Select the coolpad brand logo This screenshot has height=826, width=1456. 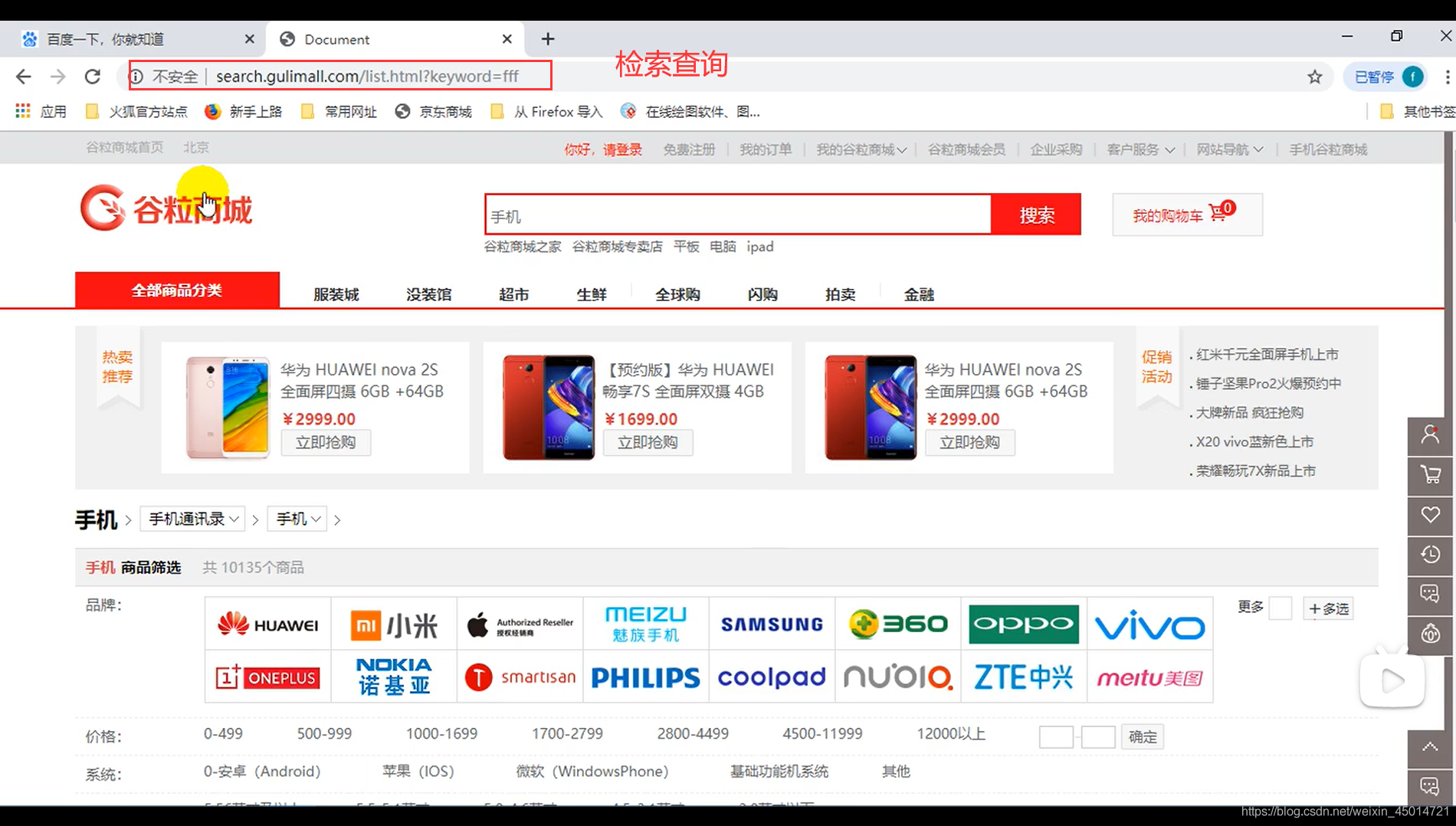[772, 677]
